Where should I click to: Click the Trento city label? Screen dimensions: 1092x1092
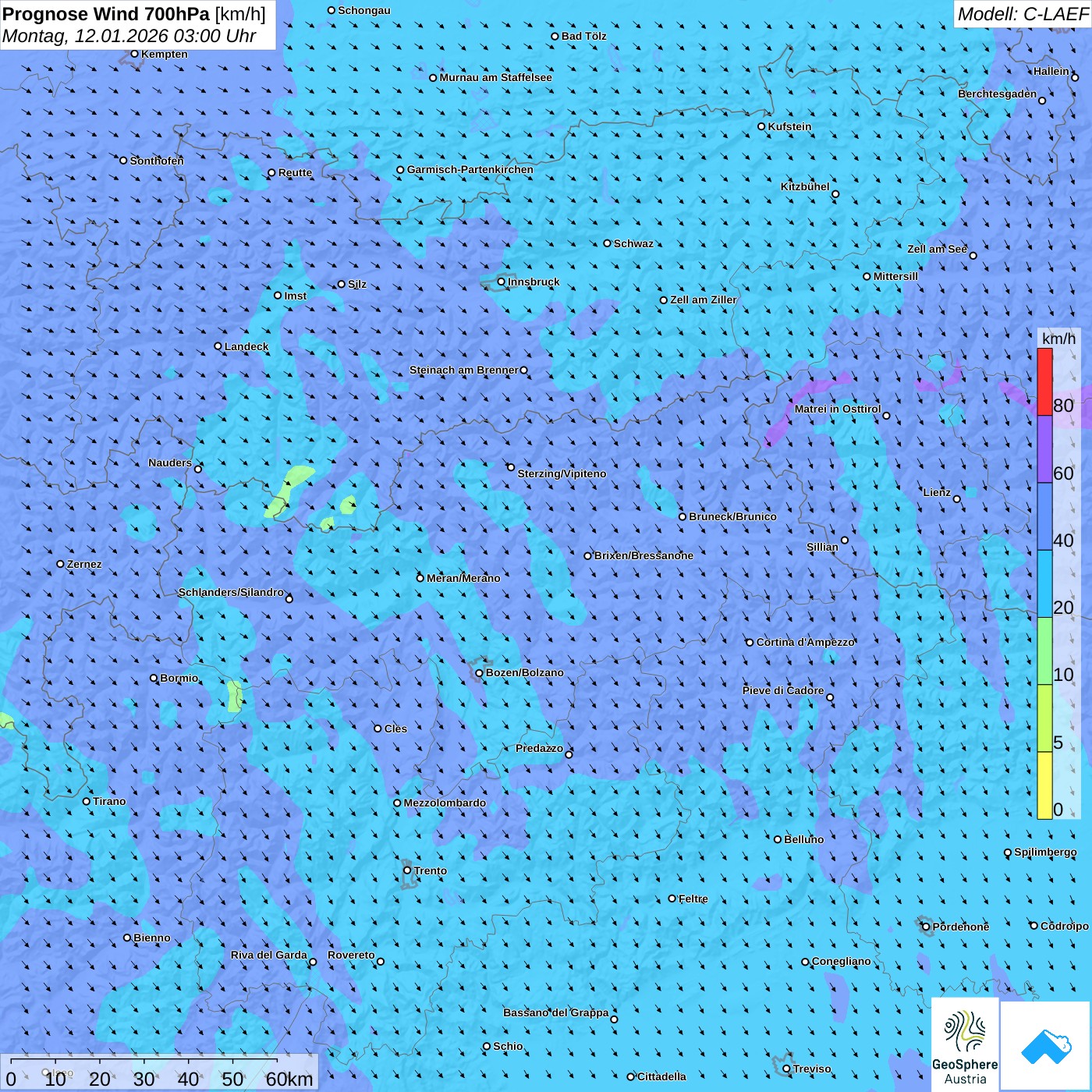click(x=431, y=870)
